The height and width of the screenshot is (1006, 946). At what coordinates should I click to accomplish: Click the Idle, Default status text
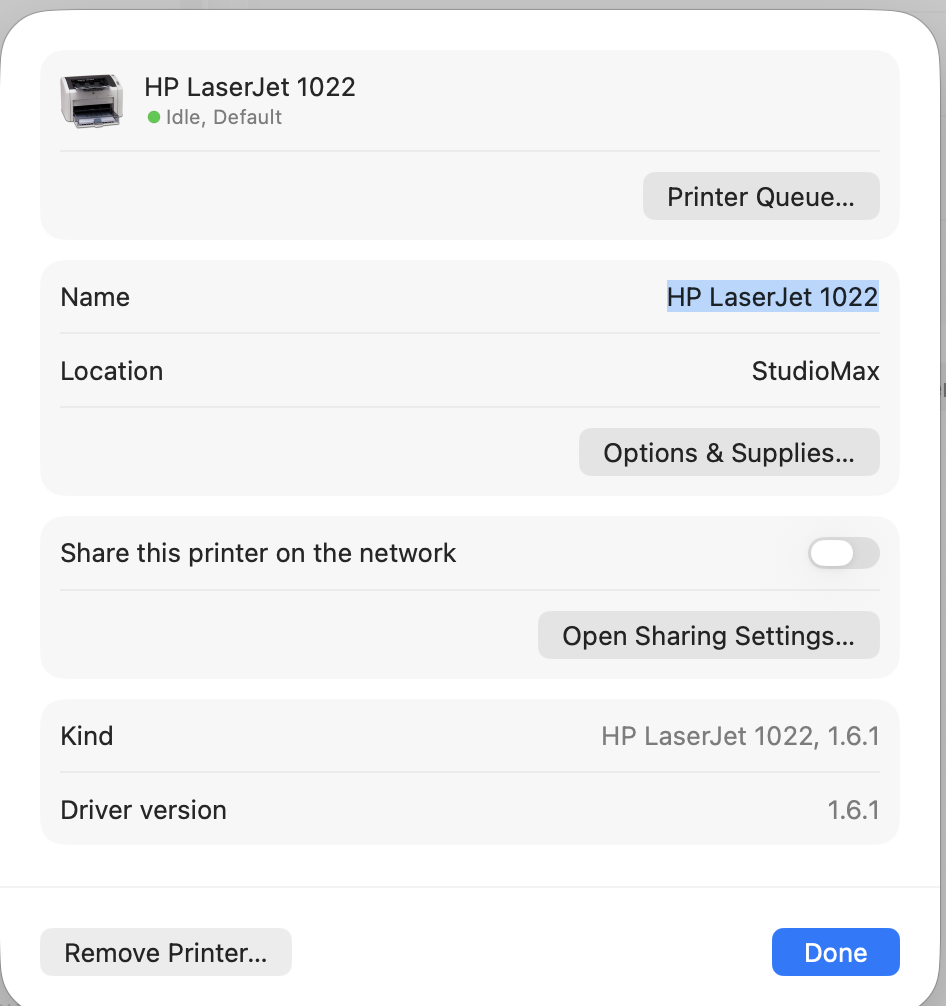click(x=224, y=117)
